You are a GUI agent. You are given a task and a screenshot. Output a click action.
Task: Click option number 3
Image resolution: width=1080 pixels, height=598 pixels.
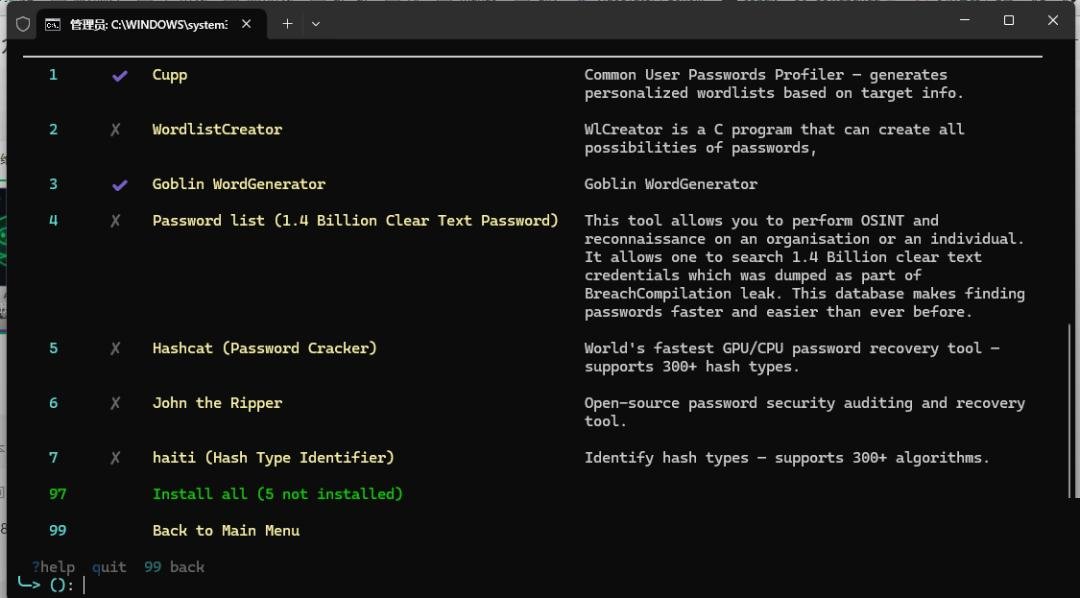click(x=53, y=184)
